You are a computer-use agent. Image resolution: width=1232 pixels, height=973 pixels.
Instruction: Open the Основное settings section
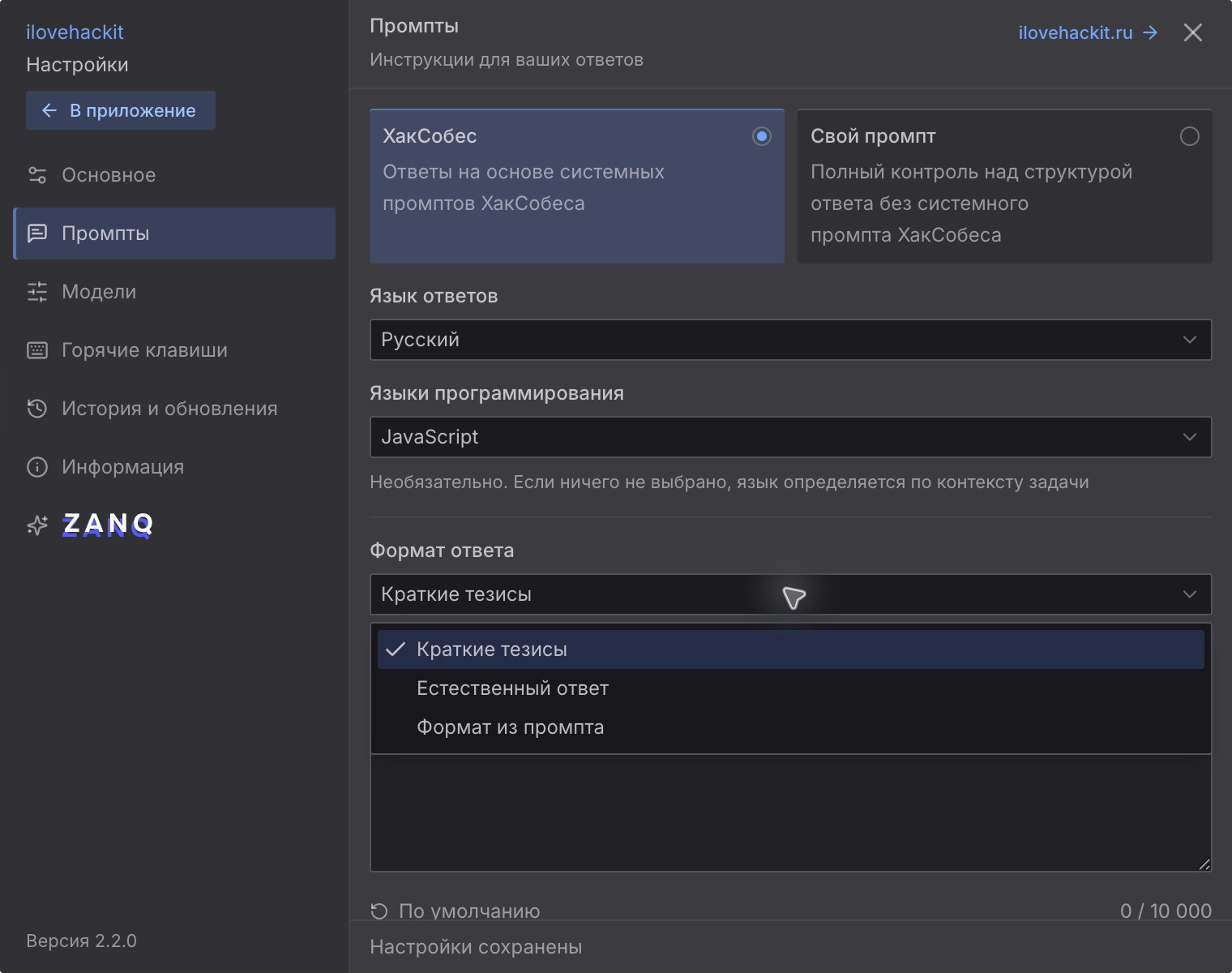(x=174, y=175)
